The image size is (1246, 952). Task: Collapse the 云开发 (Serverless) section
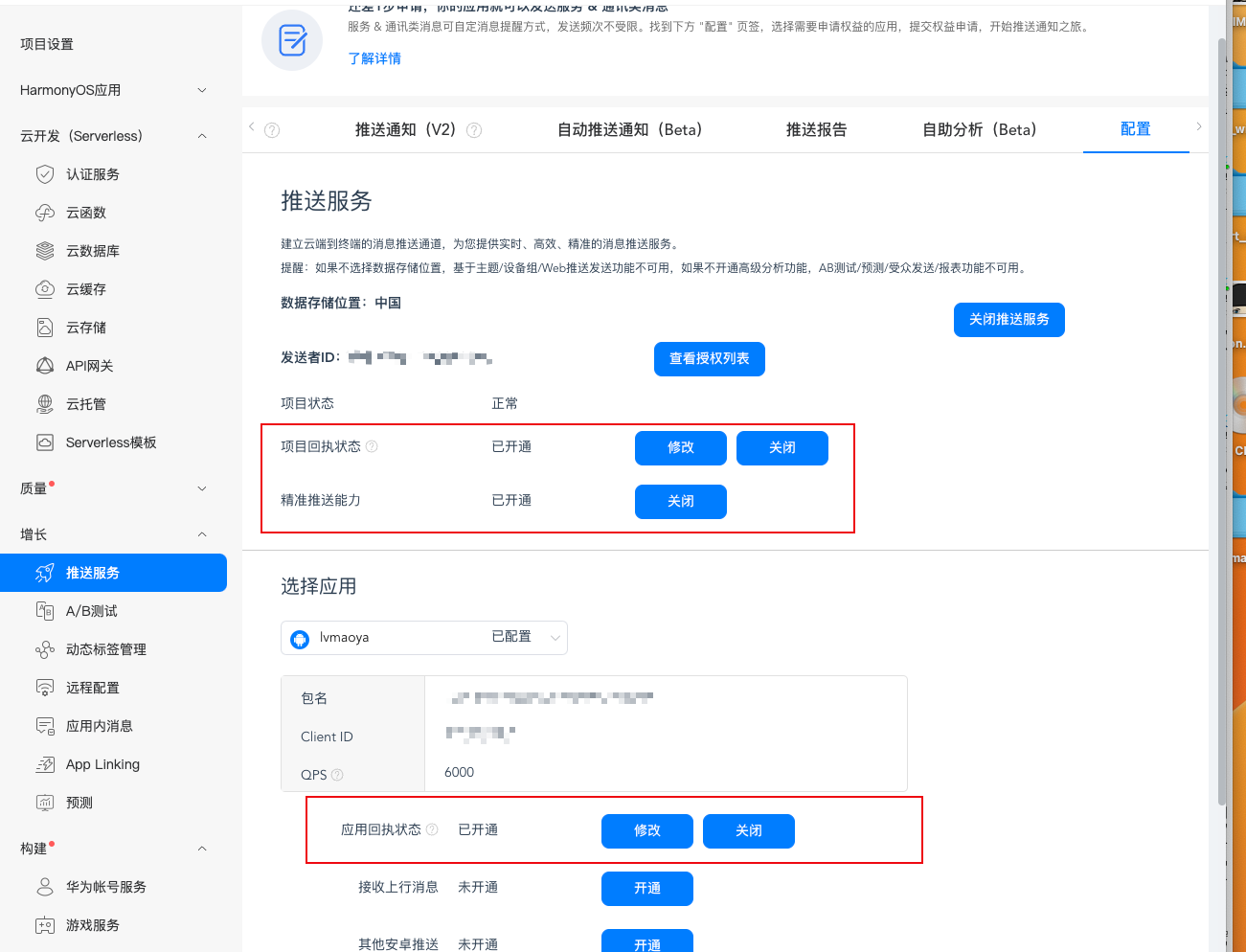(x=202, y=136)
